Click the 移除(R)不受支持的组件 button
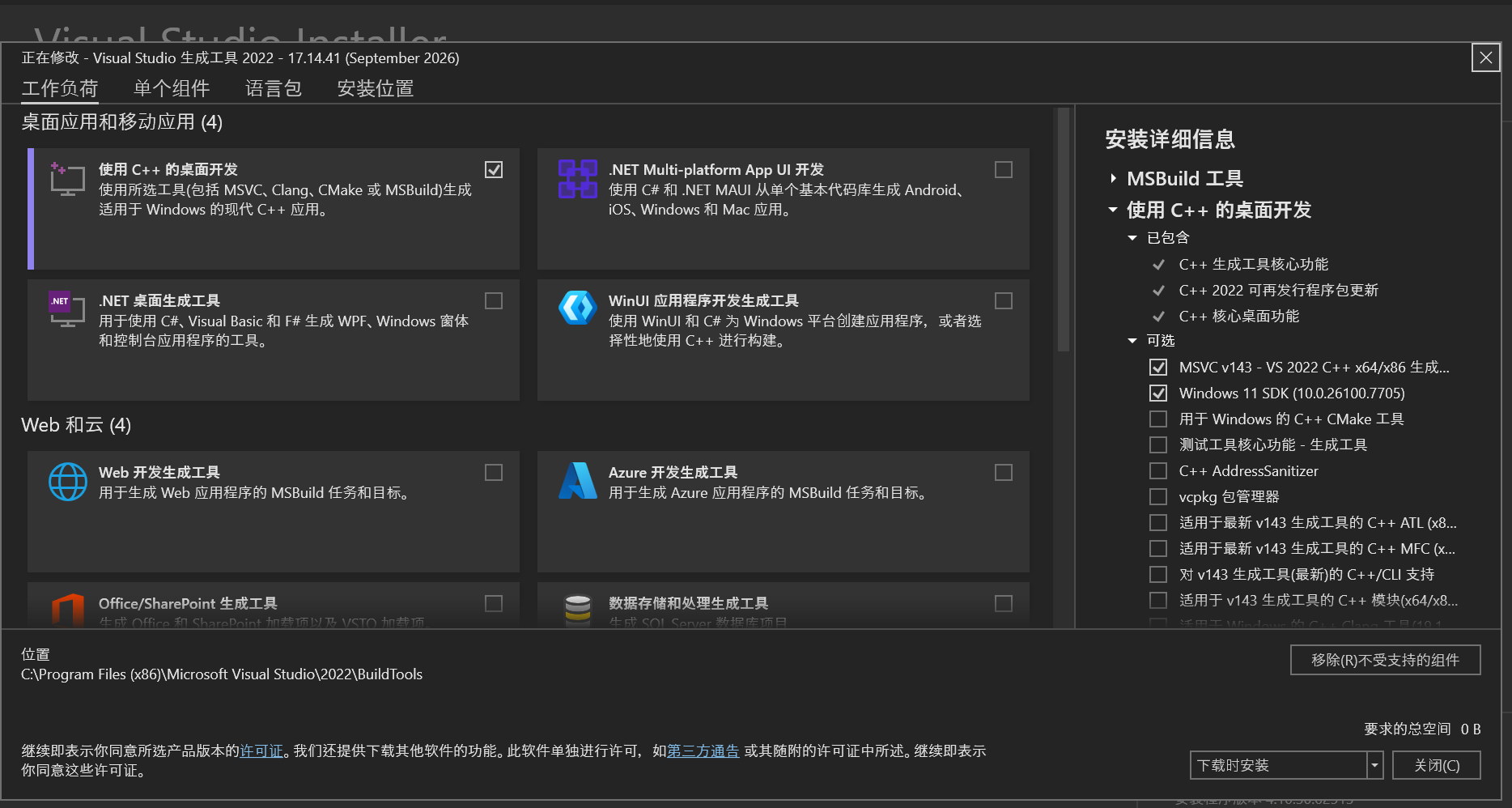 click(1385, 660)
